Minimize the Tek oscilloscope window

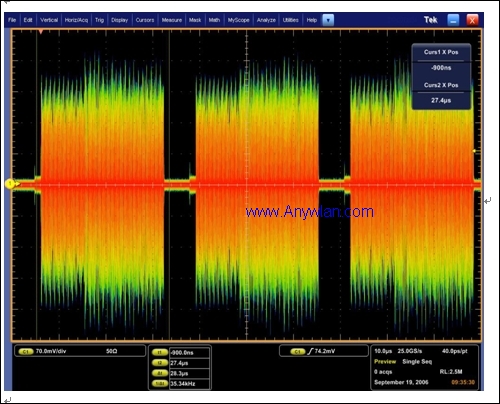[453, 20]
